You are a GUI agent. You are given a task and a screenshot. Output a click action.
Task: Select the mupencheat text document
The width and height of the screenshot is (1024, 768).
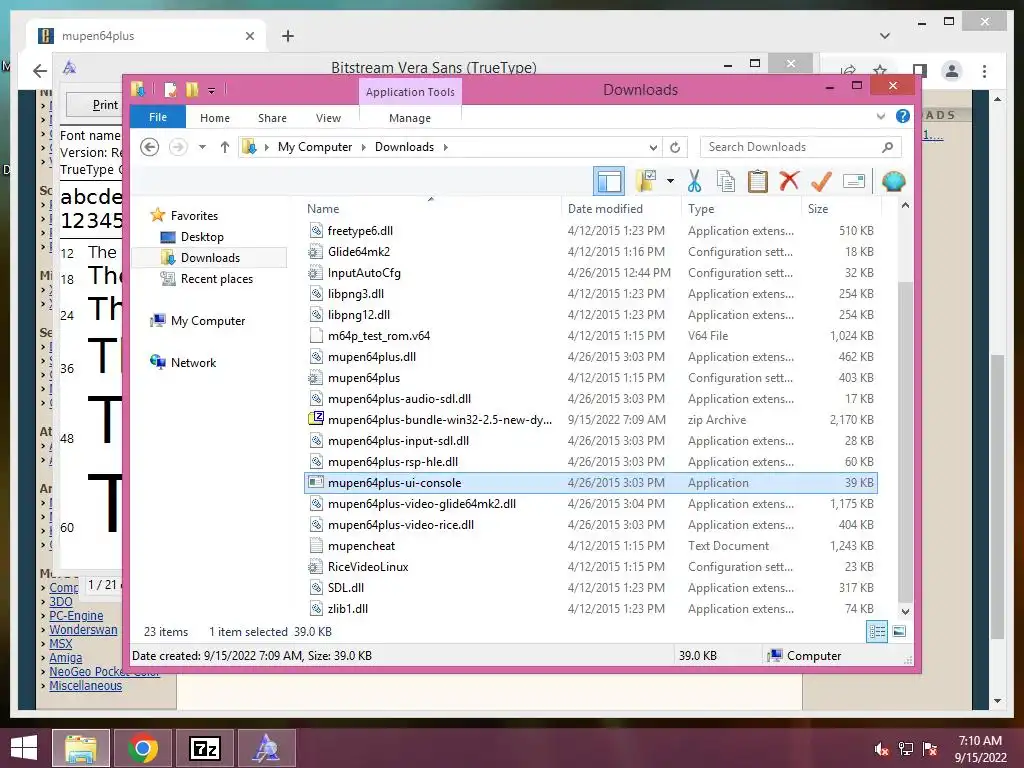point(591,546)
